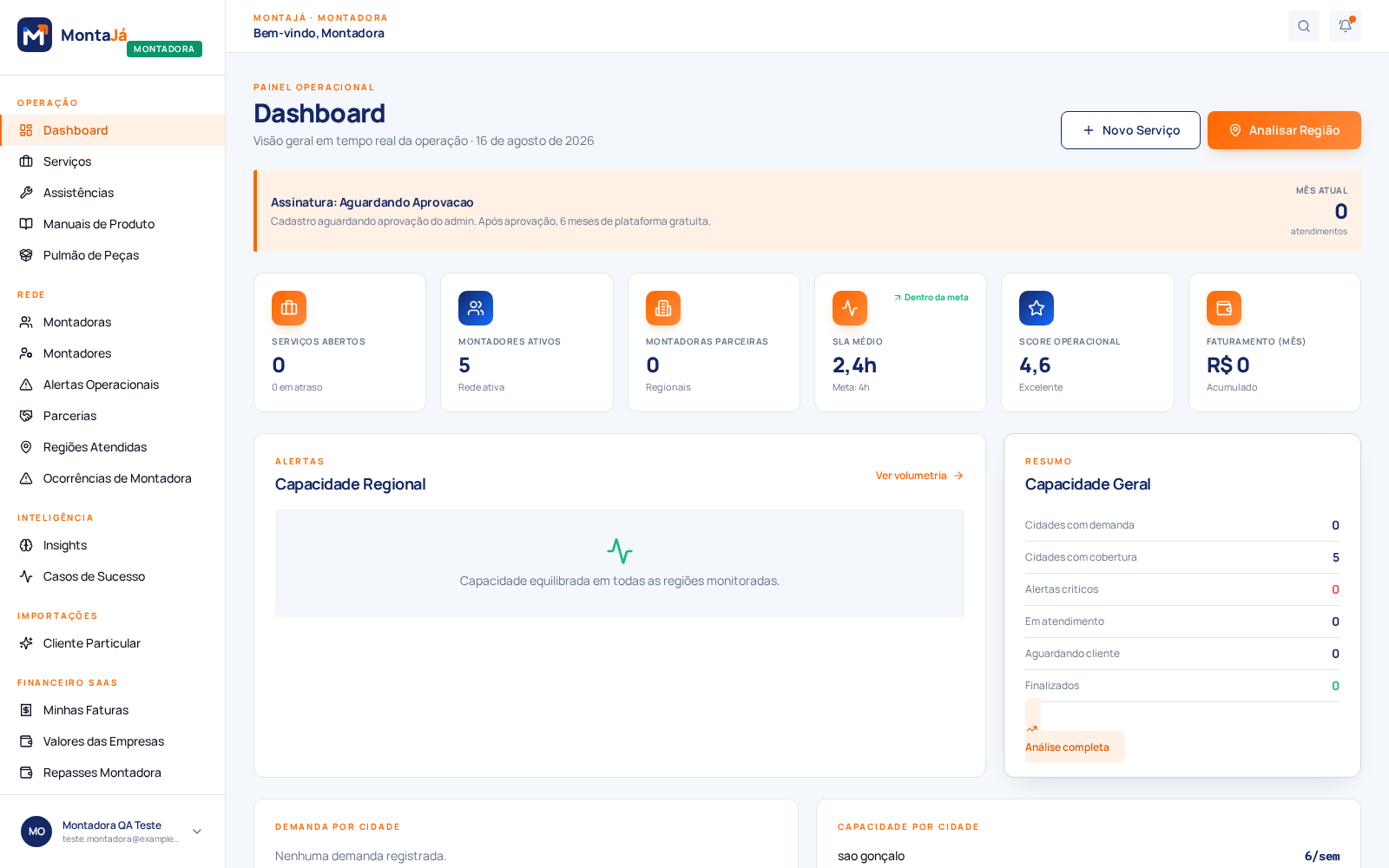This screenshot has width=1389, height=868.
Task: Click the Serviços Abertos briefcase icon
Action: 289,308
